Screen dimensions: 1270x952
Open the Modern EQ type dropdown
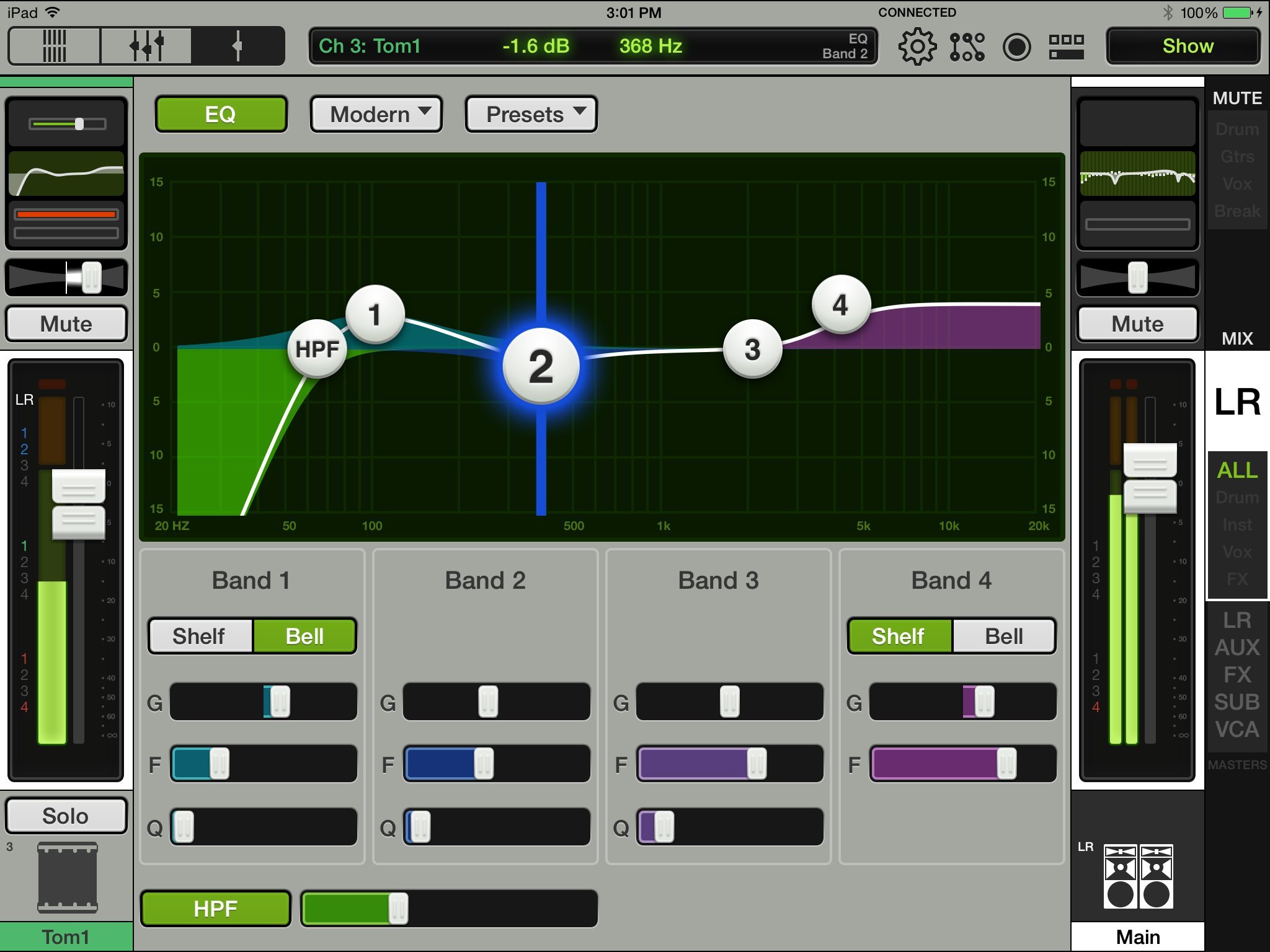376,114
